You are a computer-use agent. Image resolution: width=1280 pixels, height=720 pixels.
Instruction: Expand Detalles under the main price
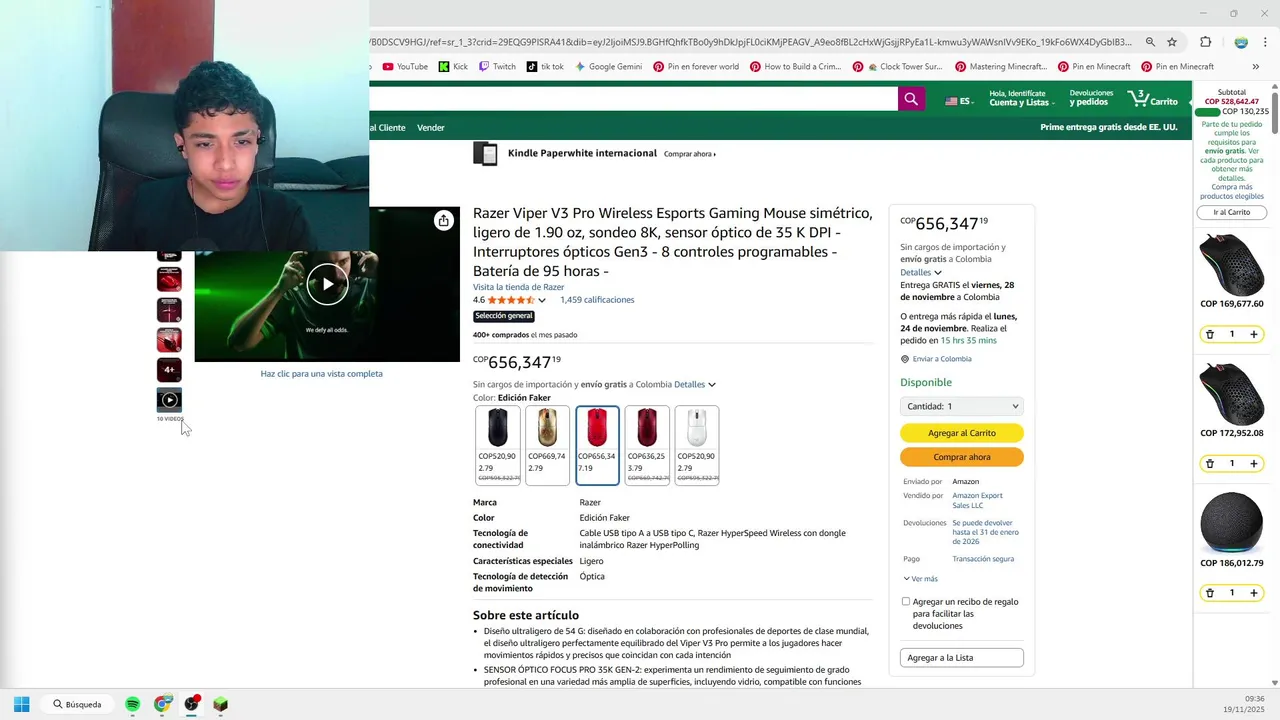pos(695,384)
